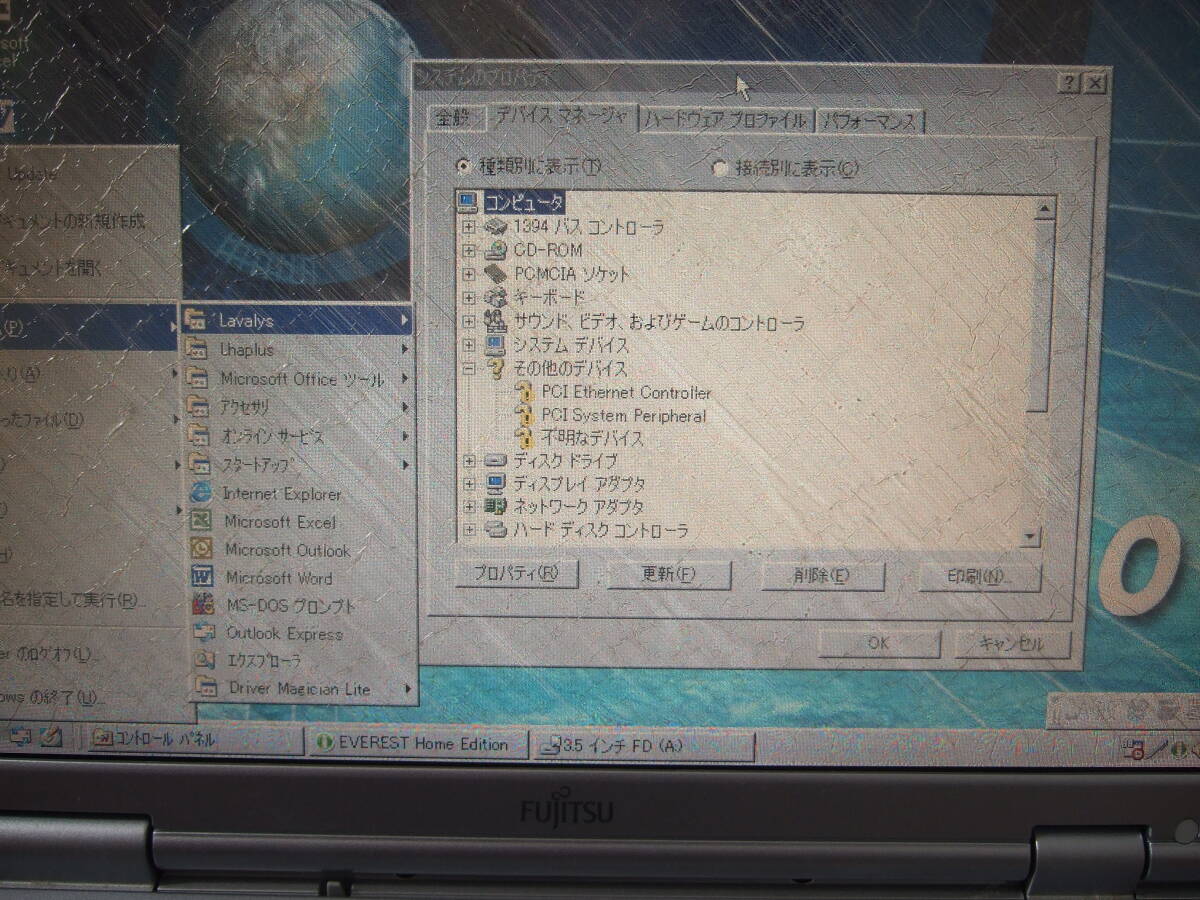1200x900 pixels.
Task: Select PCI System Peripheral text entry
Action: (624, 415)
